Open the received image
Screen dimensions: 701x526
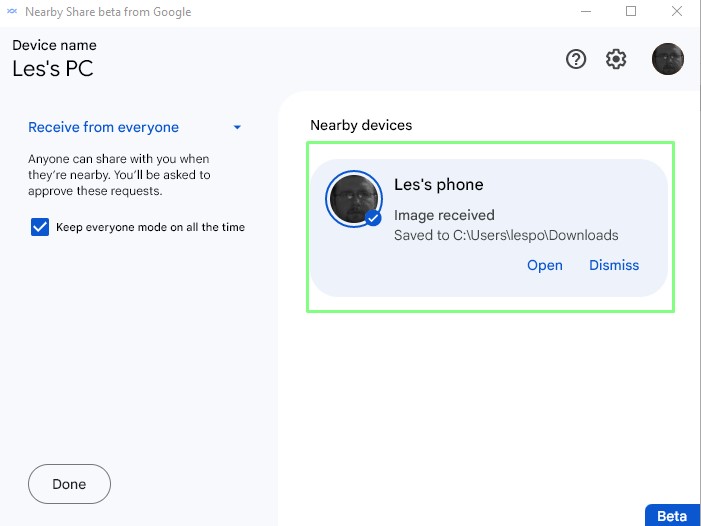coord(545,265)
